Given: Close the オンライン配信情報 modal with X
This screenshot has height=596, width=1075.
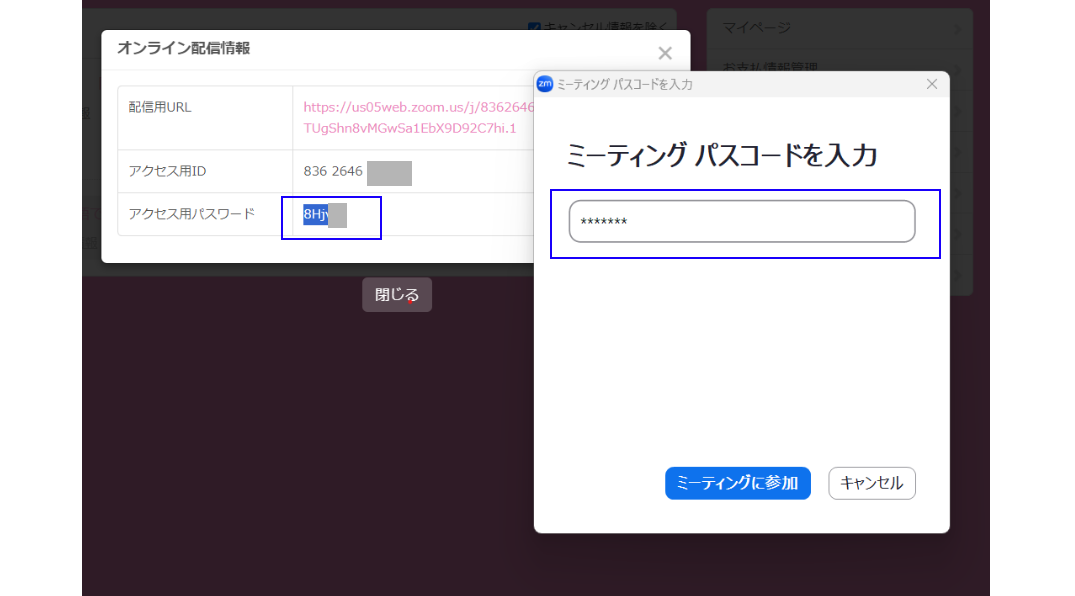Looking at the screenshot, I should tap(665, 53).
